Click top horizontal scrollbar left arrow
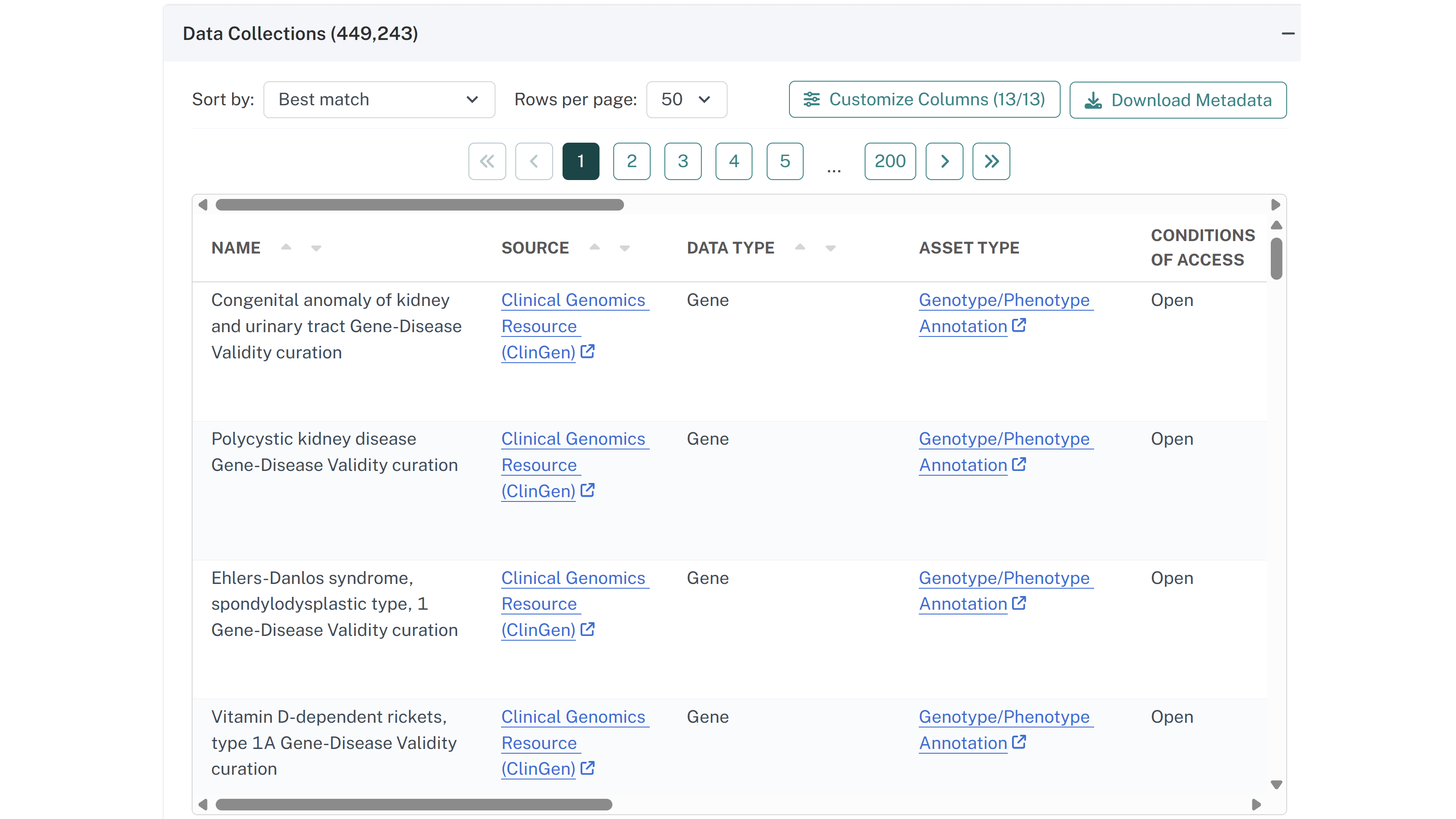Image resolution: width=1456 pixels, height=819 pixels. 203,205
